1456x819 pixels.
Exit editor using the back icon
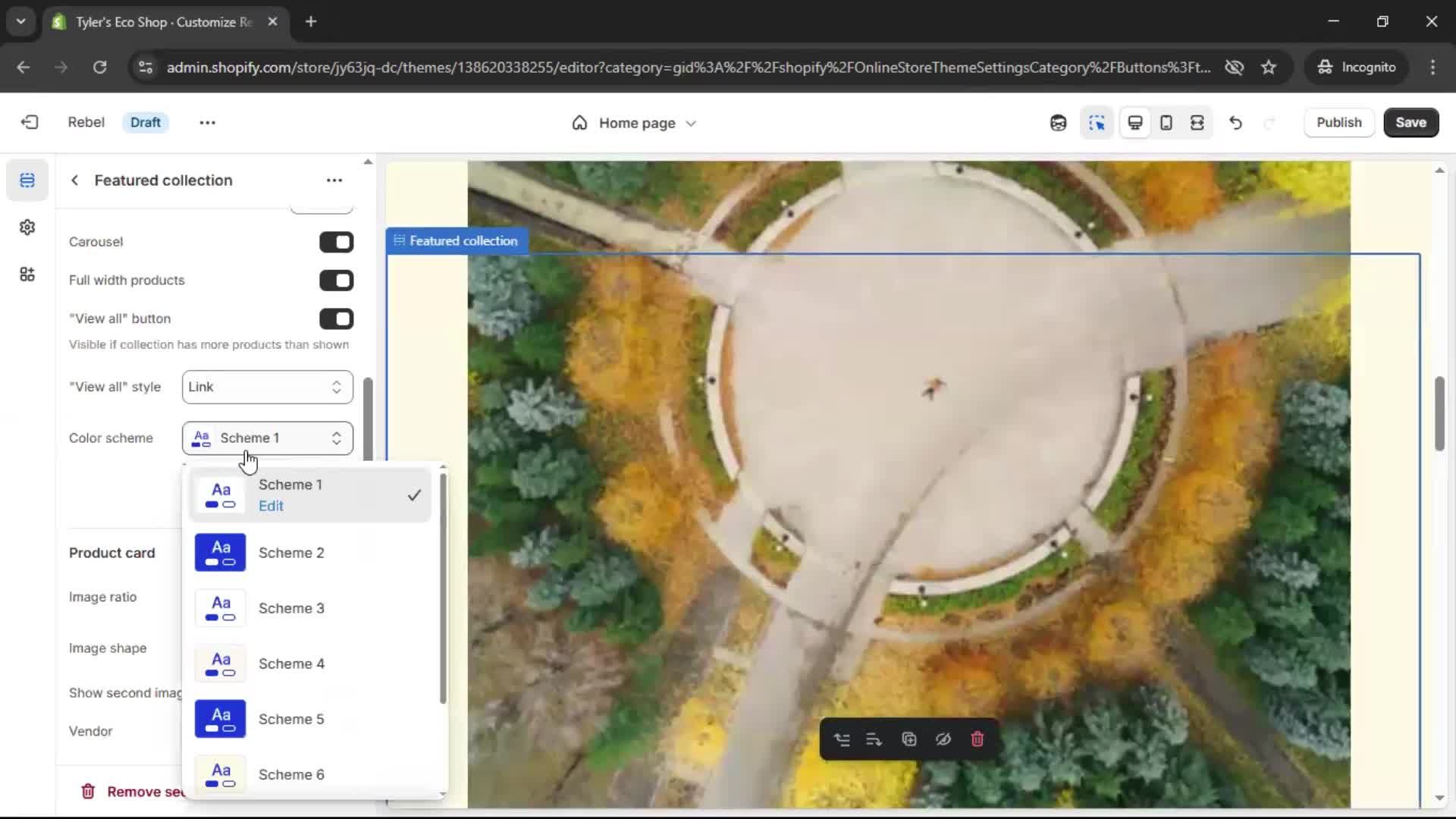click(x=30, y=123)
